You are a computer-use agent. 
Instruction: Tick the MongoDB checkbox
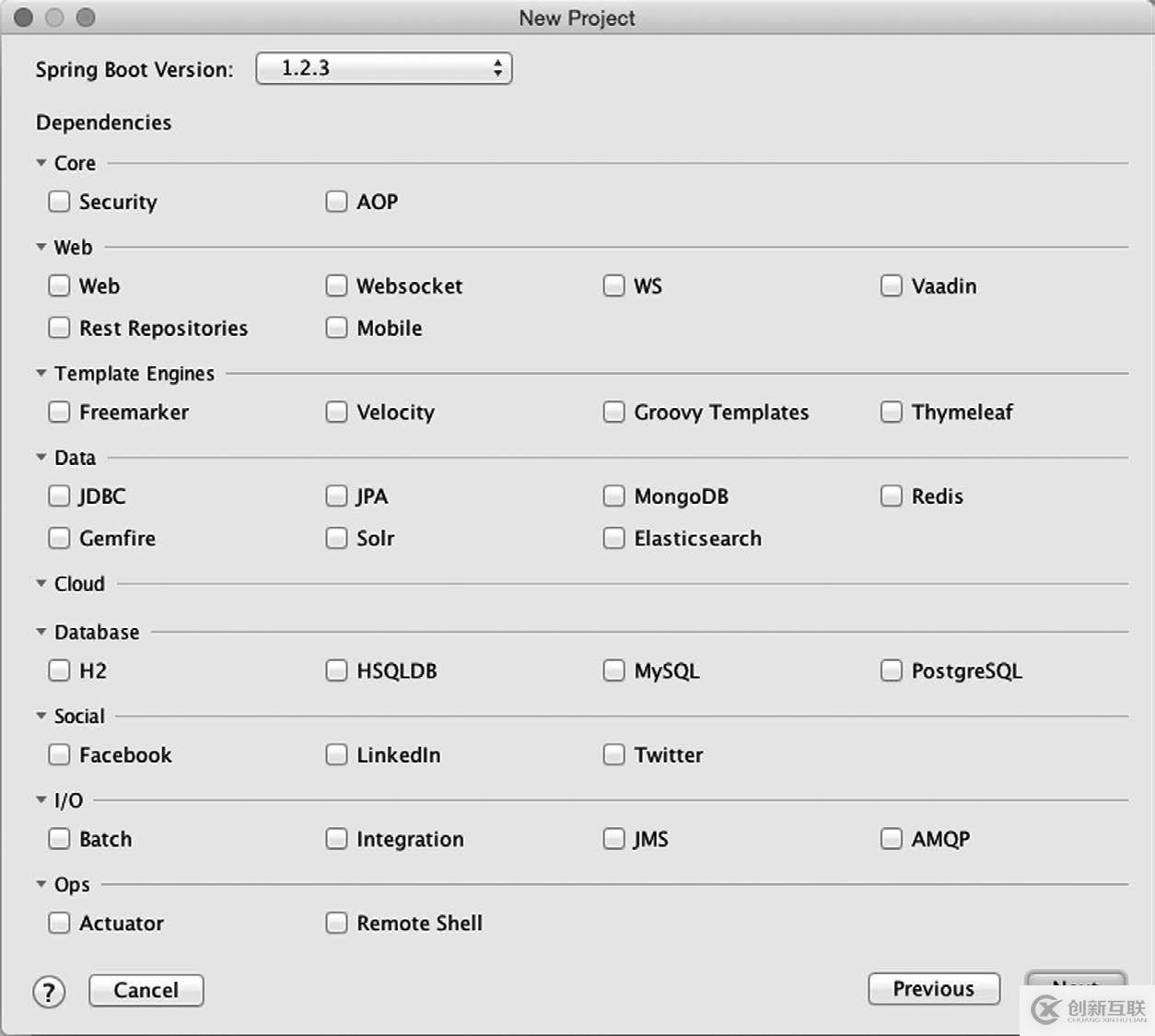pos(613,496)
